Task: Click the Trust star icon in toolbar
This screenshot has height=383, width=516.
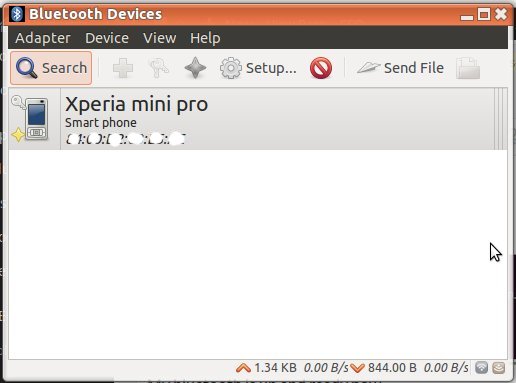Action: tap(195, 68)
